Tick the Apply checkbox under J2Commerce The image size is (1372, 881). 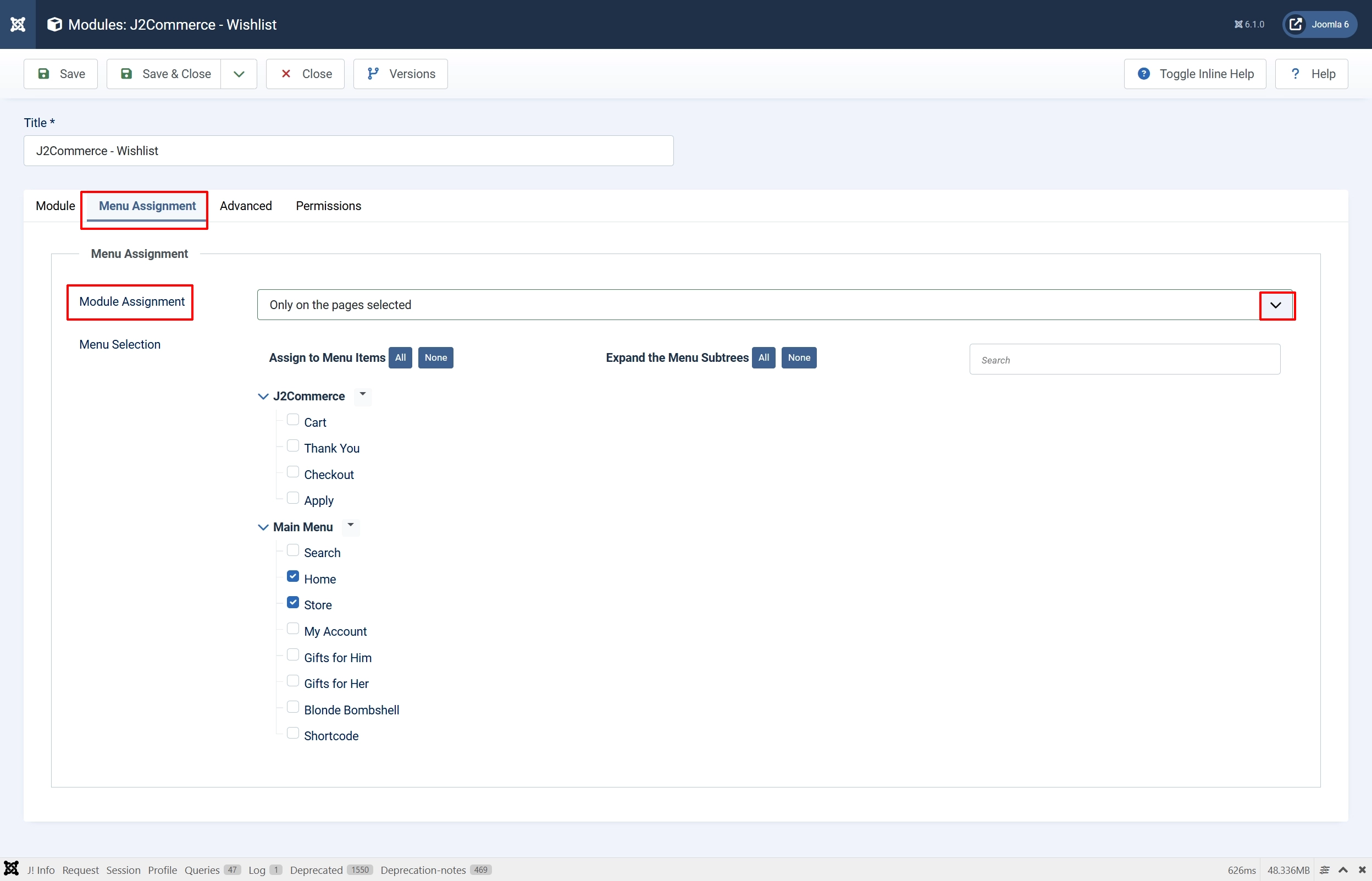pyautogui.click(x=292, y=498)
